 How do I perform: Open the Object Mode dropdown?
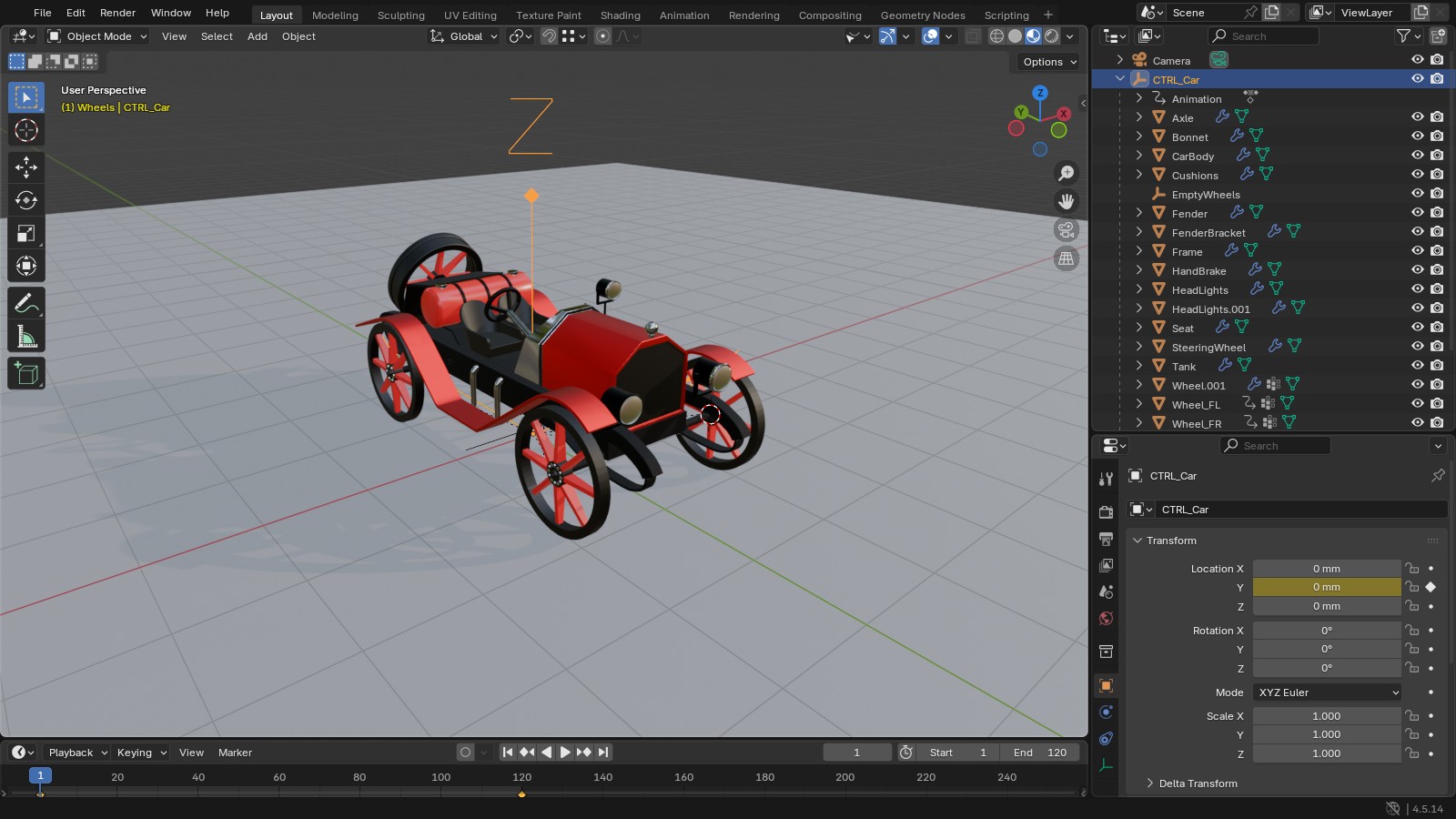coord(97,36)
